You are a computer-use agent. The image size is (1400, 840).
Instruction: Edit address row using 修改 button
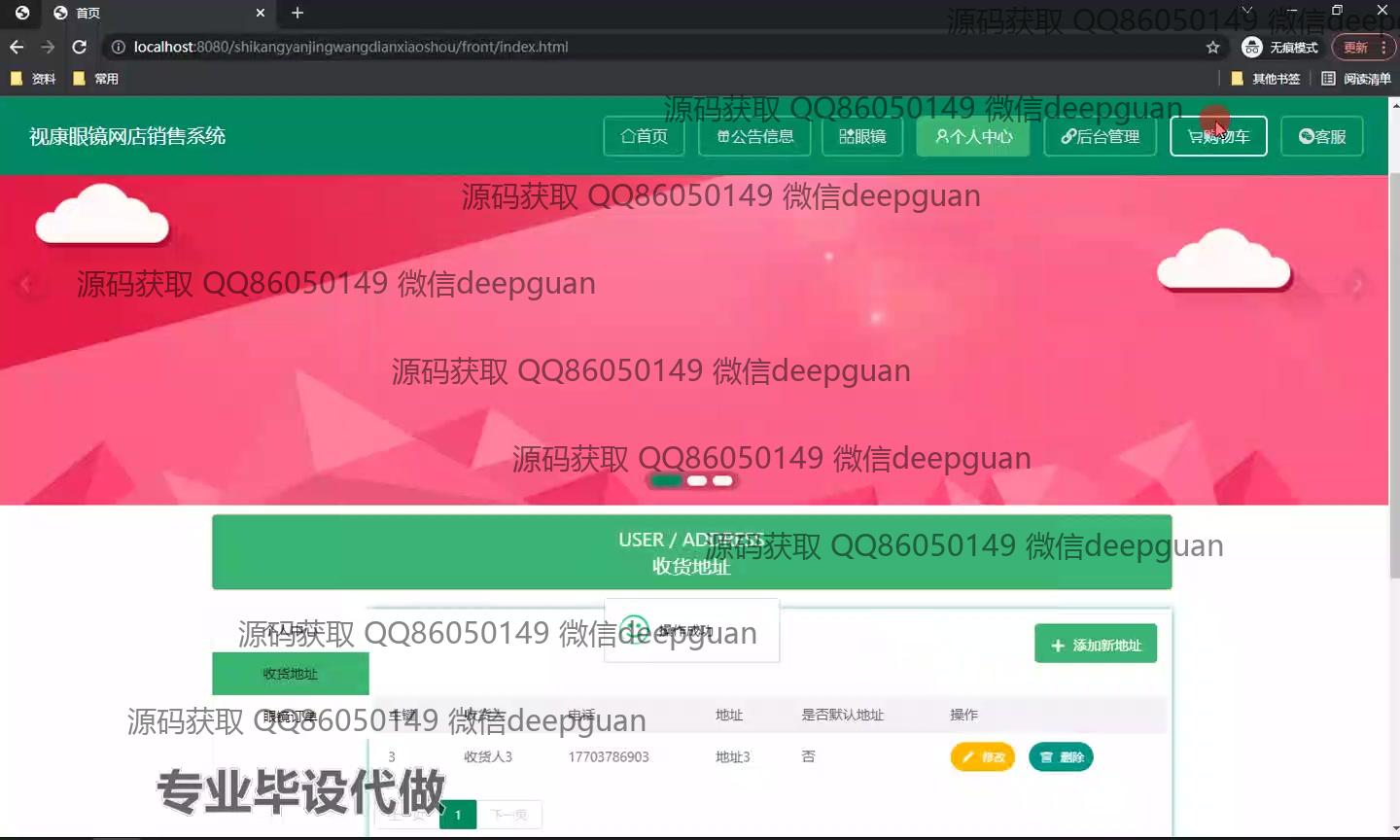[982, 756]
